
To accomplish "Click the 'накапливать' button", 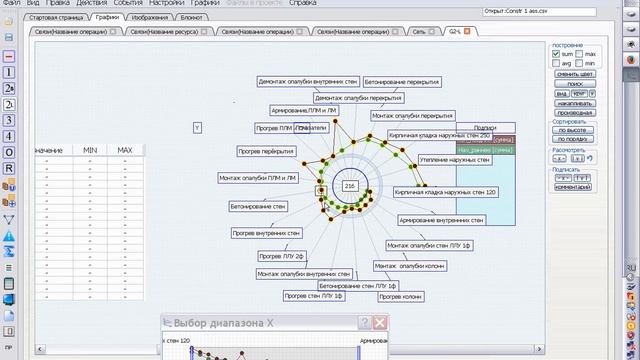I will pyautogui.click(x=575, y=103).
